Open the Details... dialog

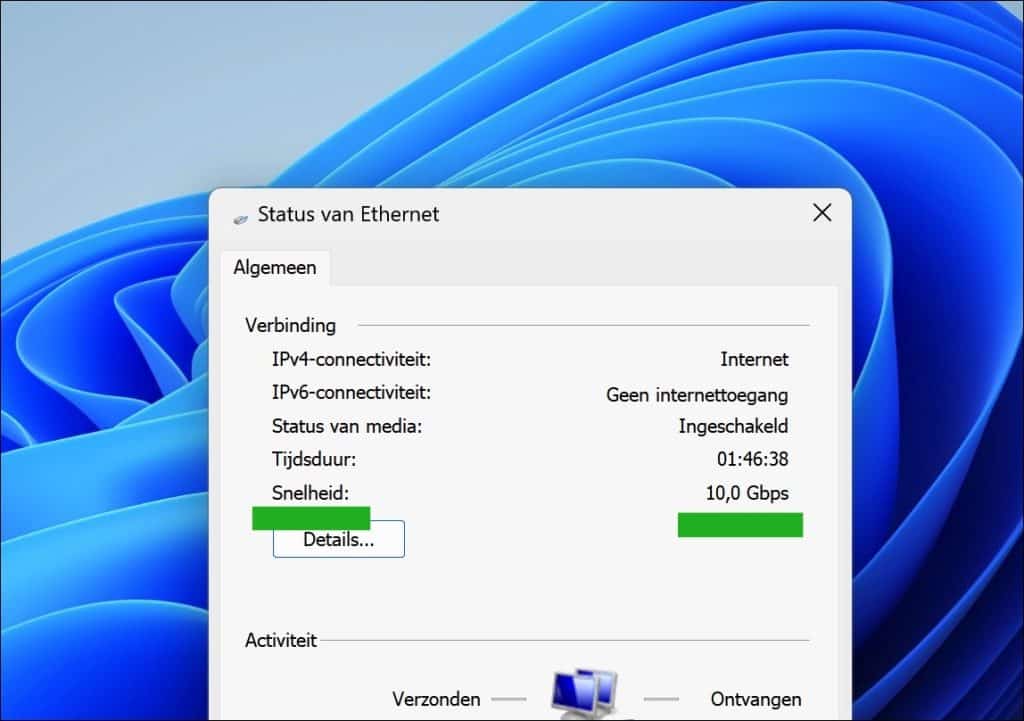tap(337, 539)
